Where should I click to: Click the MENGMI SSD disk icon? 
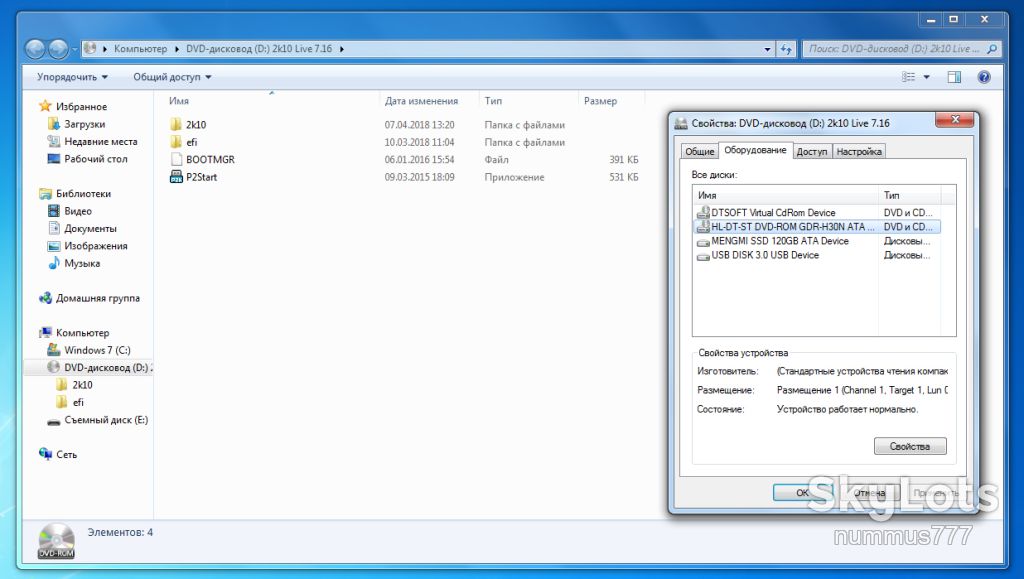703,242
